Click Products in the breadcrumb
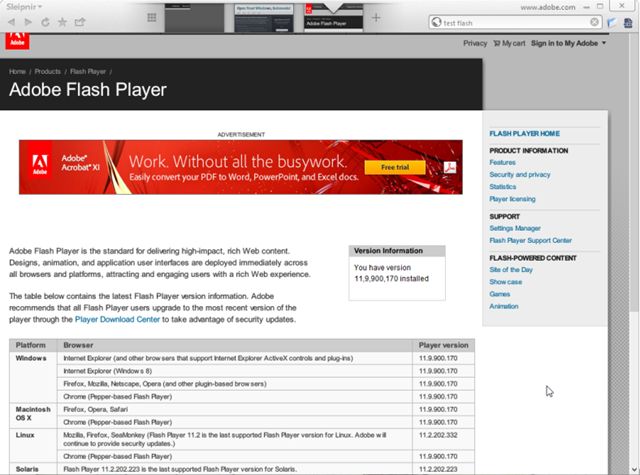Image resolution: width=640 pixels, height=475 pixels. coord(47,71)
